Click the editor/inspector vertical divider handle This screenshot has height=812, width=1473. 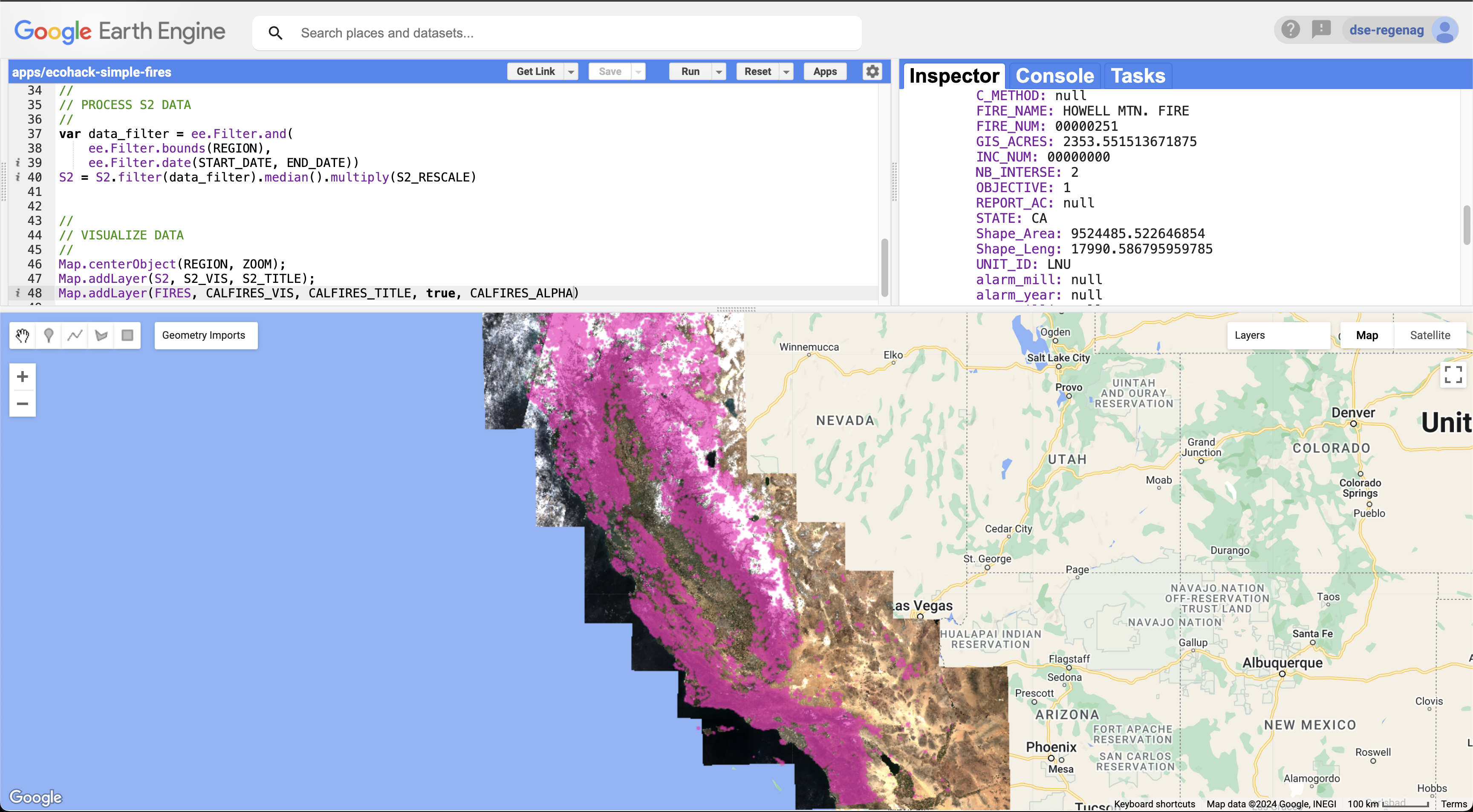[x=894, y=182]
